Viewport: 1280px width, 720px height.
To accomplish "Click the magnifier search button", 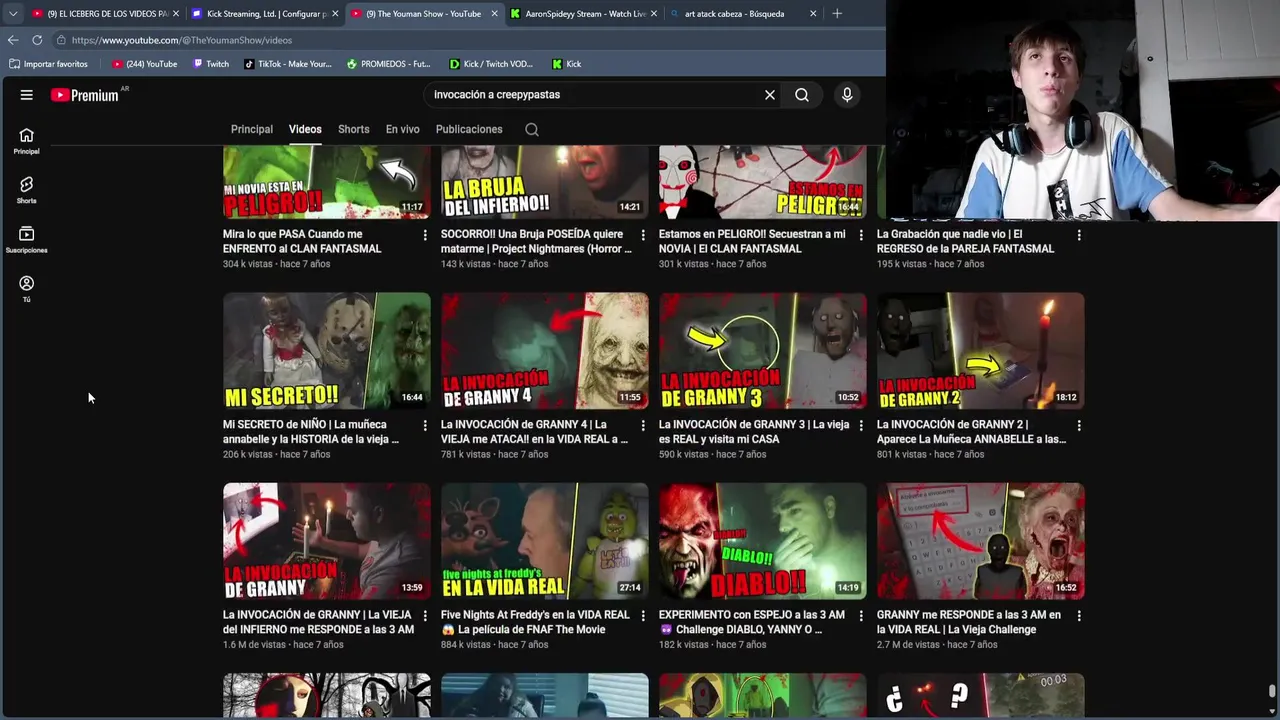I will click(x=802, y=95).
